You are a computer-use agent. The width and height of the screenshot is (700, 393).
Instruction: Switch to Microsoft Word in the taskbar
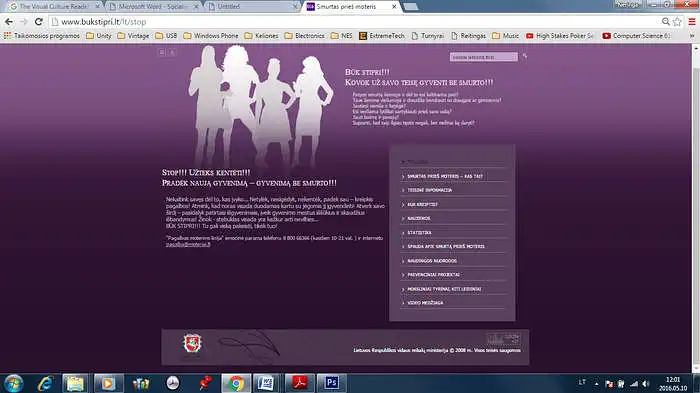(267, 383)
